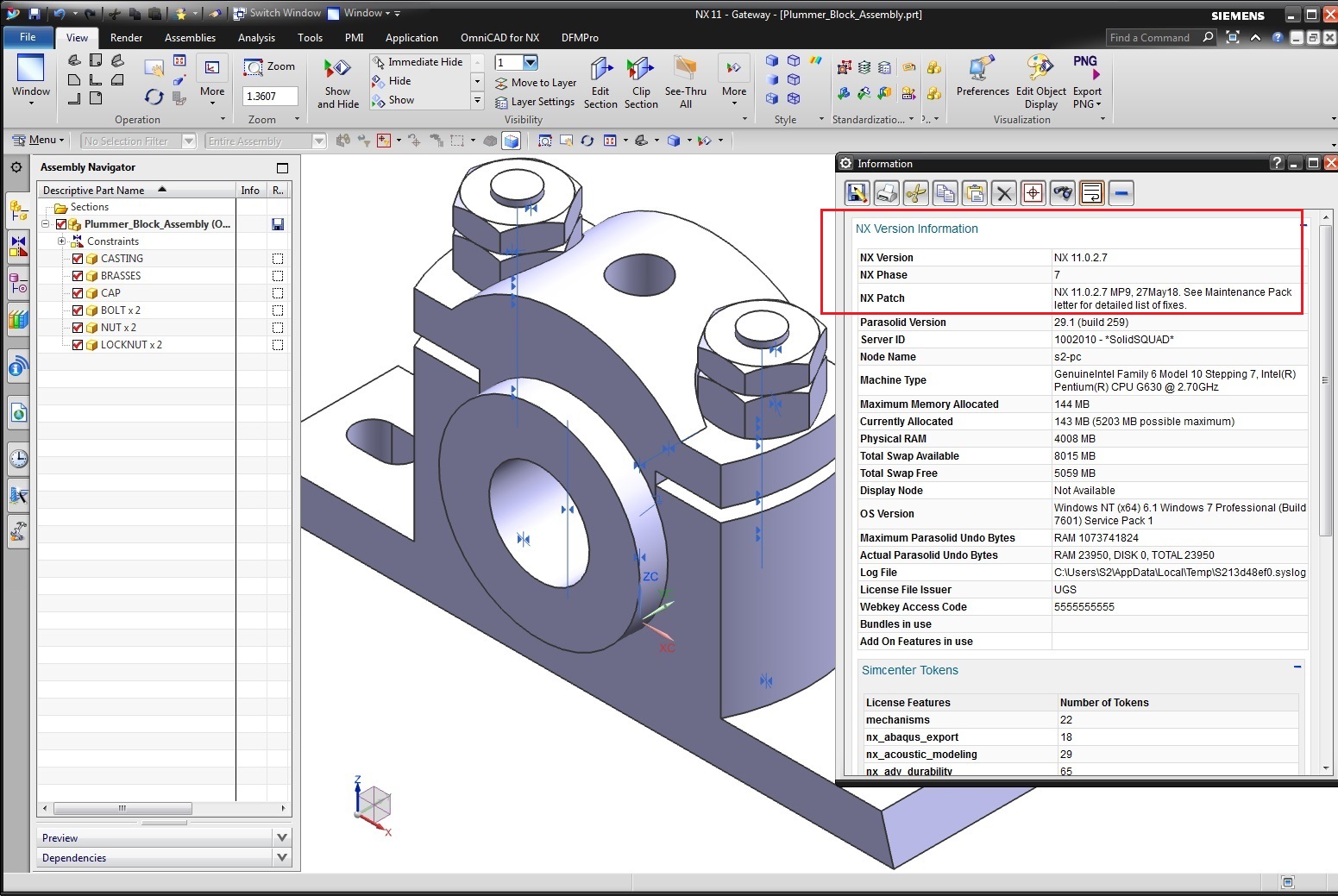Open the Constraint Navigator sidebar tab
The height and width of the screenshot is (896, 1338).
point(18,246)
